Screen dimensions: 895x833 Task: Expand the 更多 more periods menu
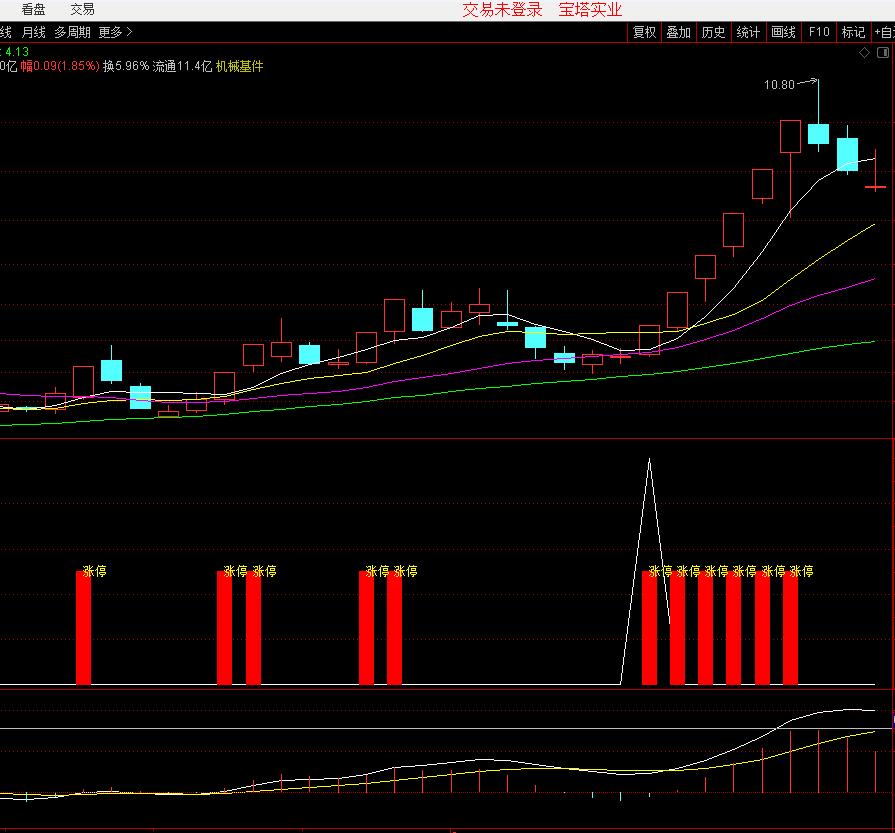(115, 32)
